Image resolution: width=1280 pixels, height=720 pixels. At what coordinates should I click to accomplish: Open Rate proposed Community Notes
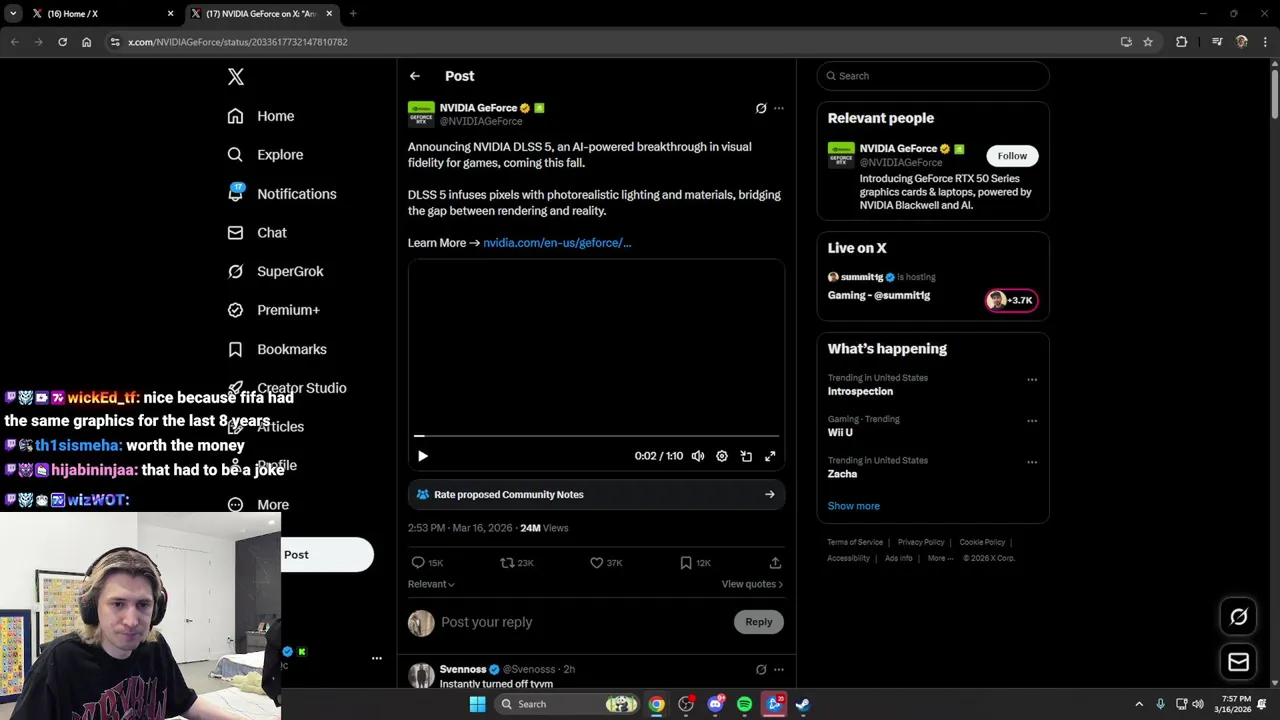click(x=596, y=495)
